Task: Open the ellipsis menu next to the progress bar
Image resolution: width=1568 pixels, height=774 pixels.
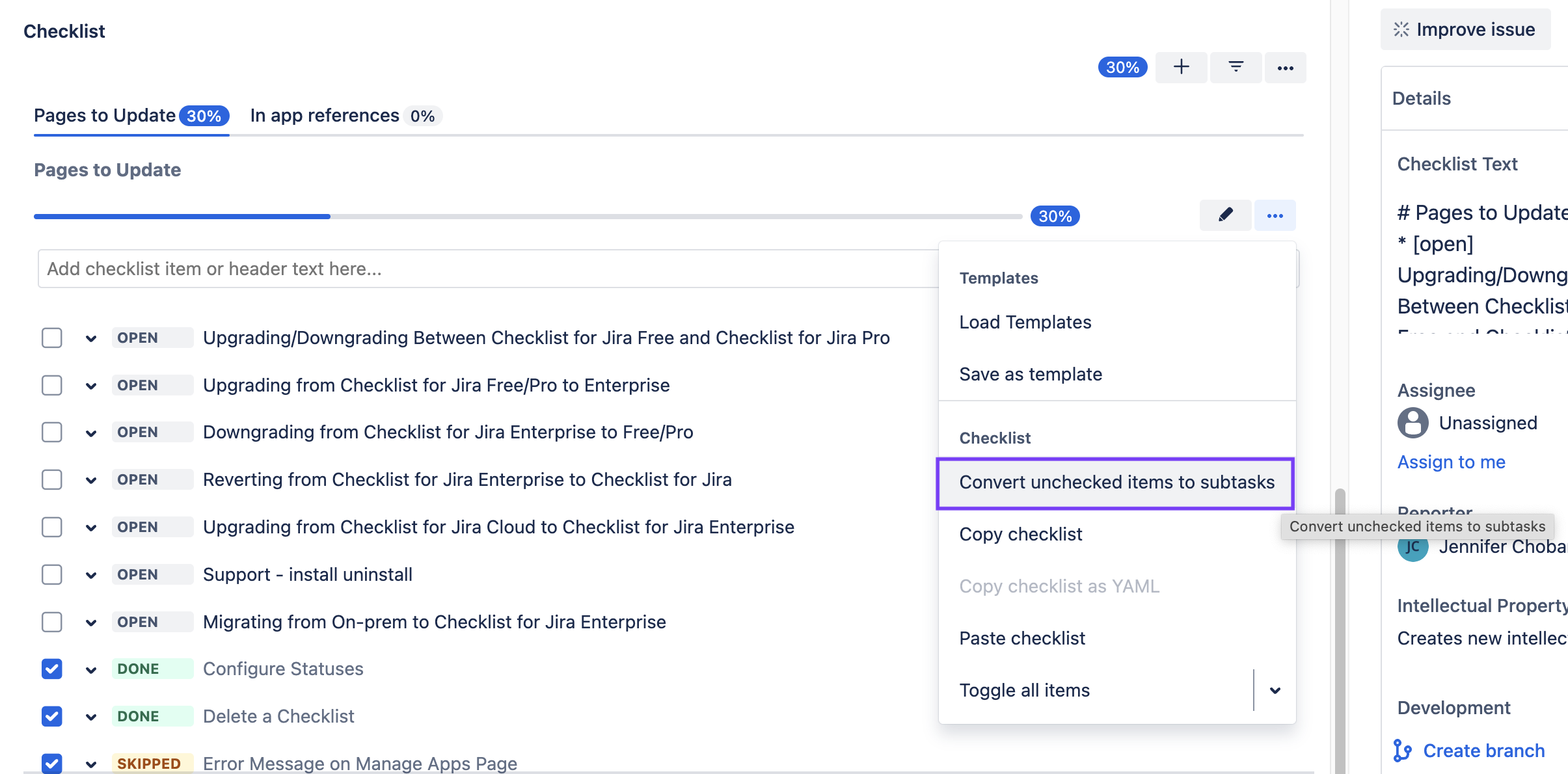Action: coord(1275,215)
